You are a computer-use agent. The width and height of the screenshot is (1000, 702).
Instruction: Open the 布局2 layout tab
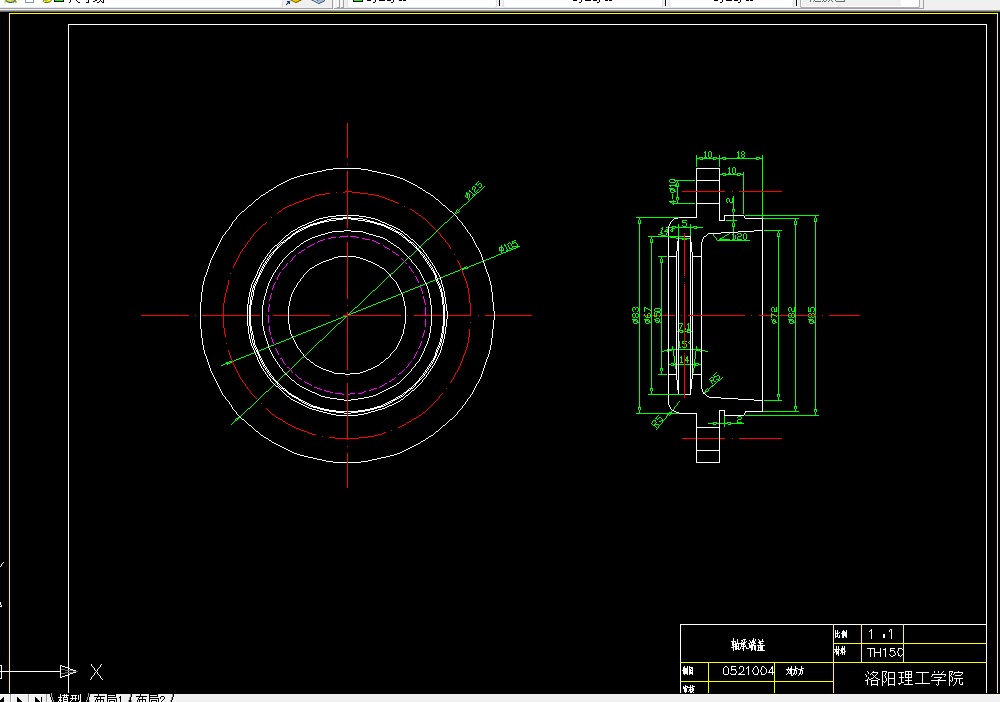151,698
